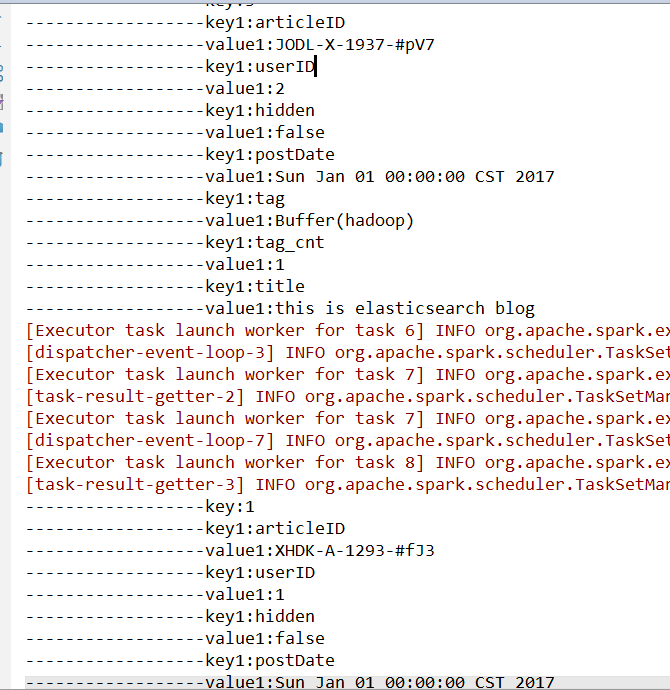This screenshot has width=670, height=690.
Task: Click the print icon in console toolbar
Action: coord(2,128)
